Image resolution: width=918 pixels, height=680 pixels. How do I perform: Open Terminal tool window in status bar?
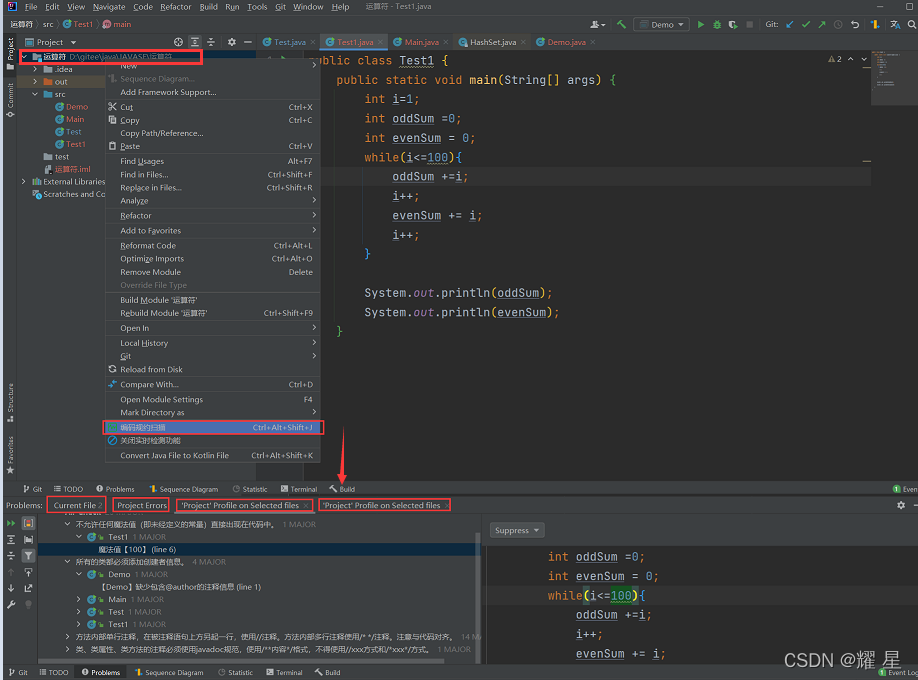pyautogui.click(x=285, y=672)
